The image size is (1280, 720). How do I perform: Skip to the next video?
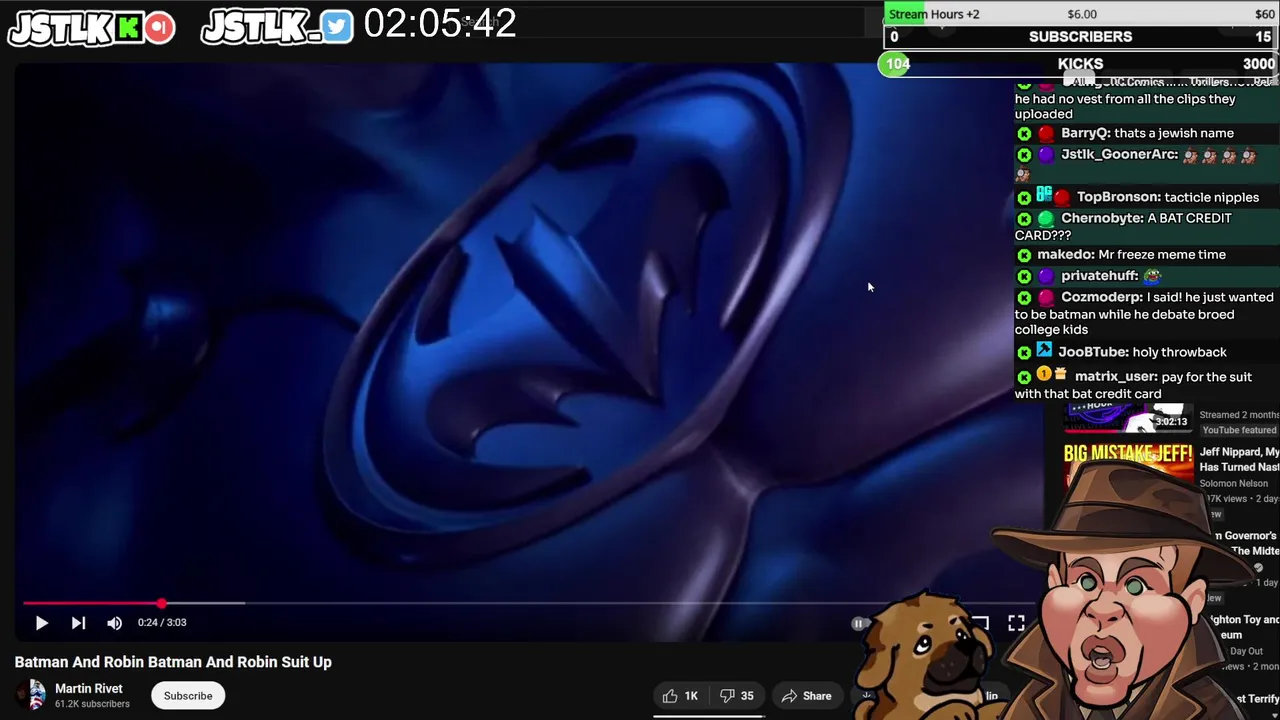[78, 623]
